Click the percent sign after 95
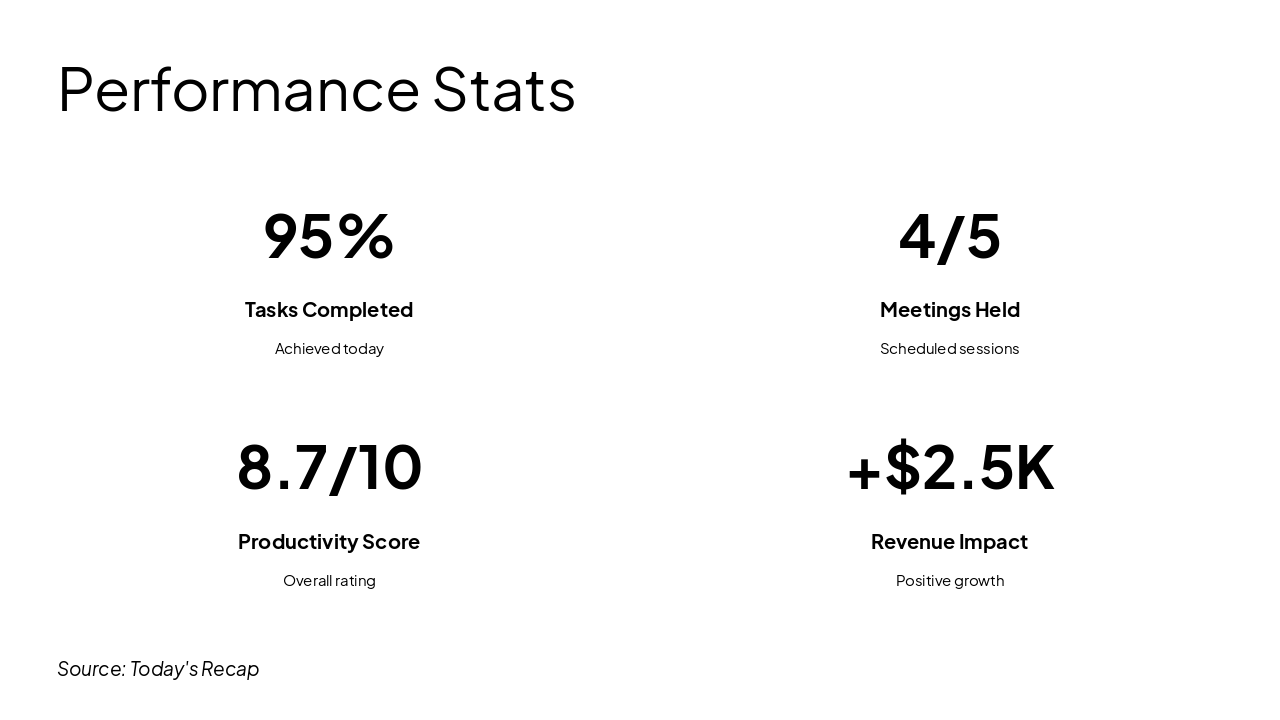 pyautogui.click(x=366, y=237)
